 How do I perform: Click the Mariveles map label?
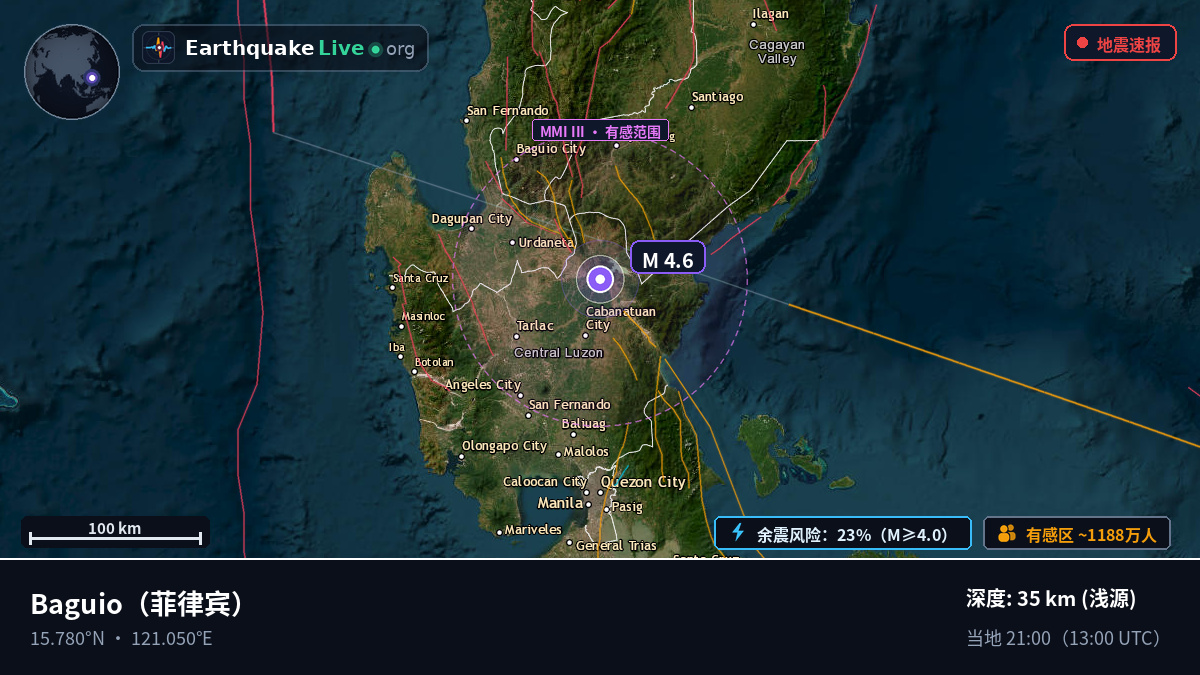pos(533,530)
